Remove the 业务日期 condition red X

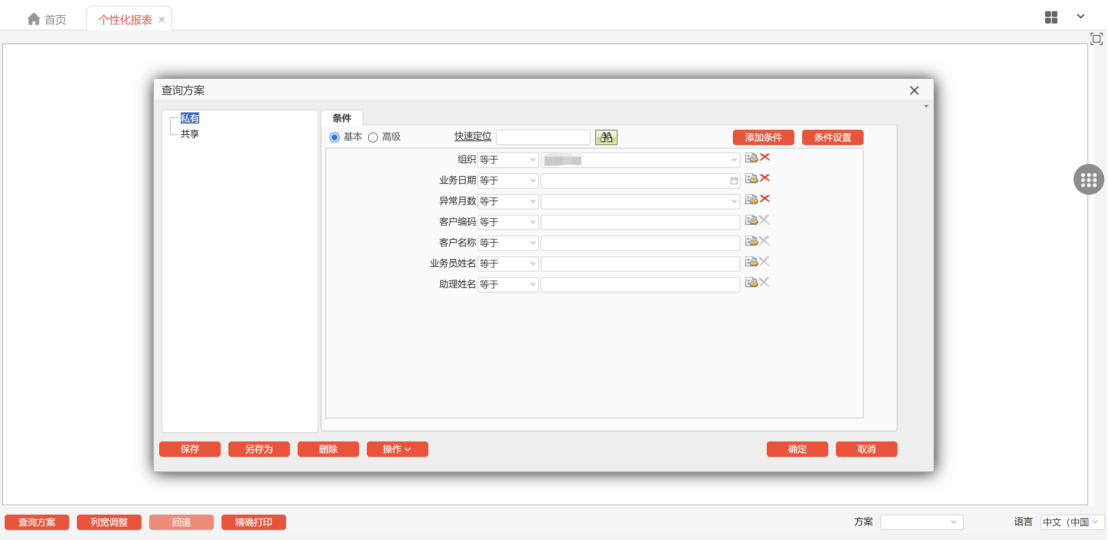pos(765,178)
